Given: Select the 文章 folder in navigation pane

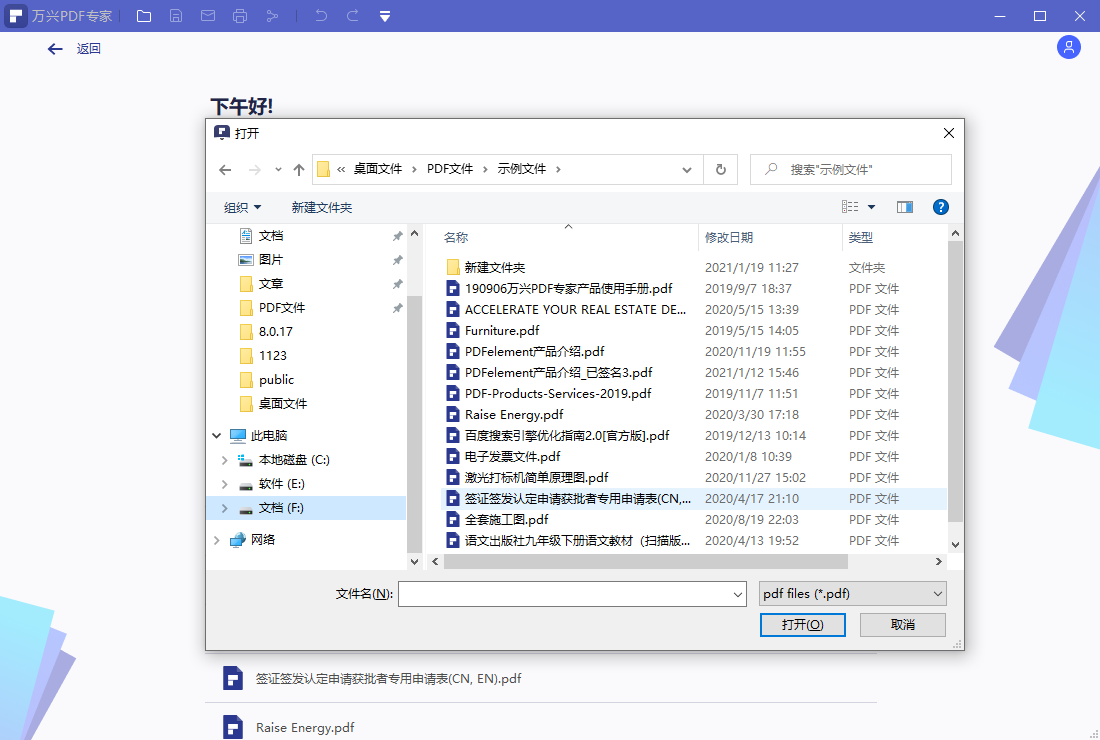Looking at the screenshot, I should (x=271, y=283).
